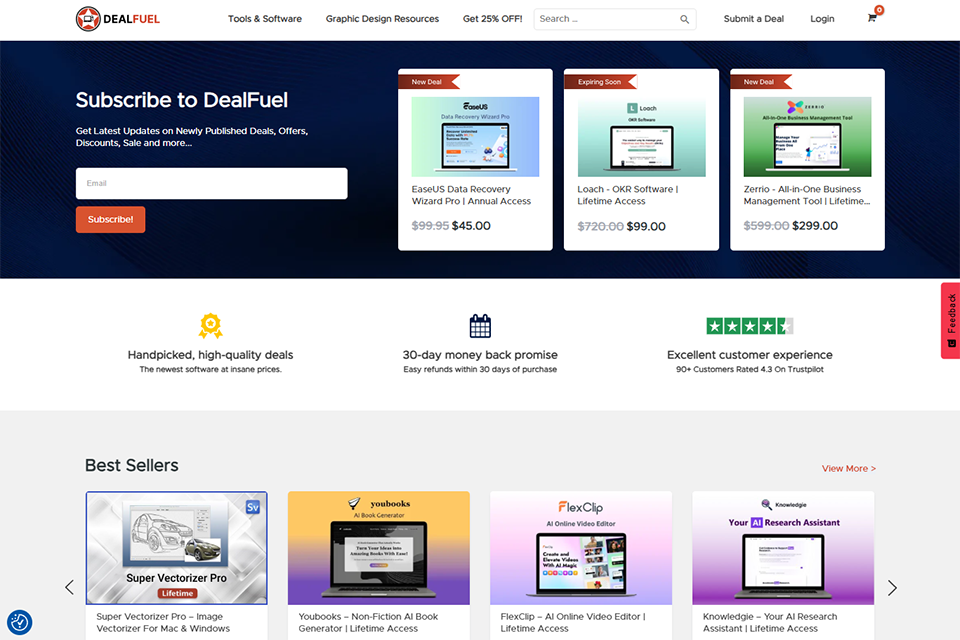Open Graphic Design Resources menu

(x=382, y=19)
